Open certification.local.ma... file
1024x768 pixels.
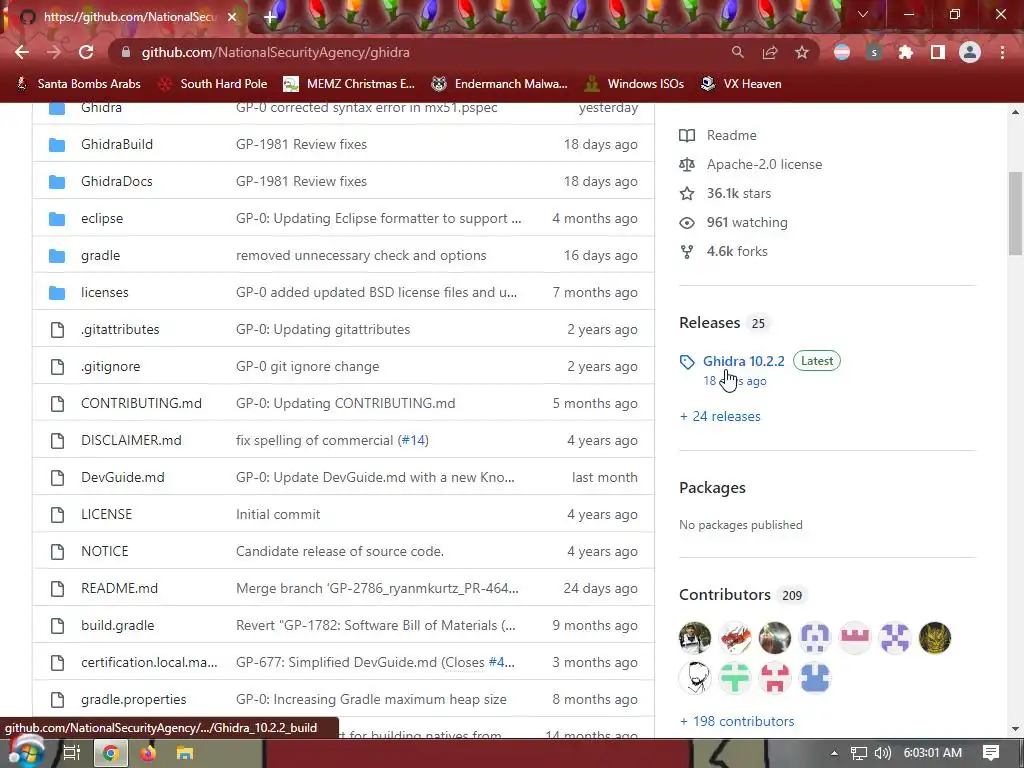point(149,663)
